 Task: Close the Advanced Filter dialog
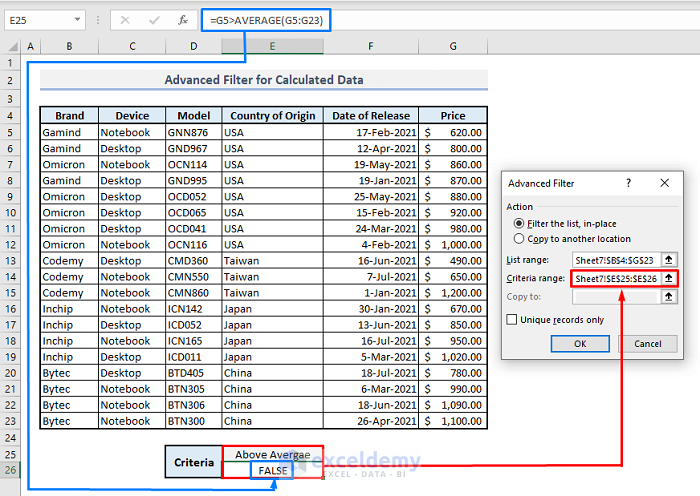tap(664, 184)
